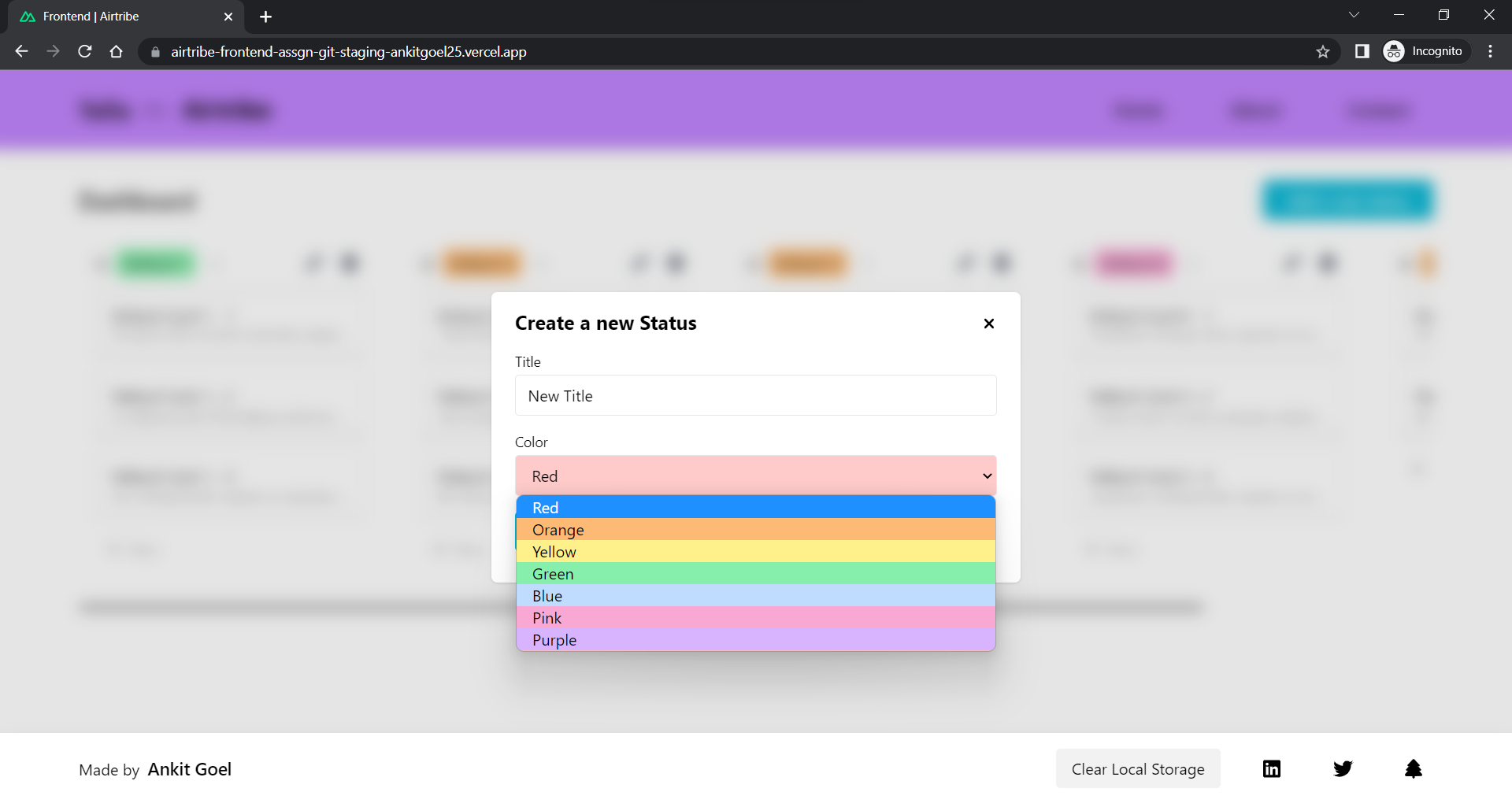Toggle the bookmark star for this page
Image resolution: width=1512 pixels, height=803 pixels.
click(x=1323, y=51)
